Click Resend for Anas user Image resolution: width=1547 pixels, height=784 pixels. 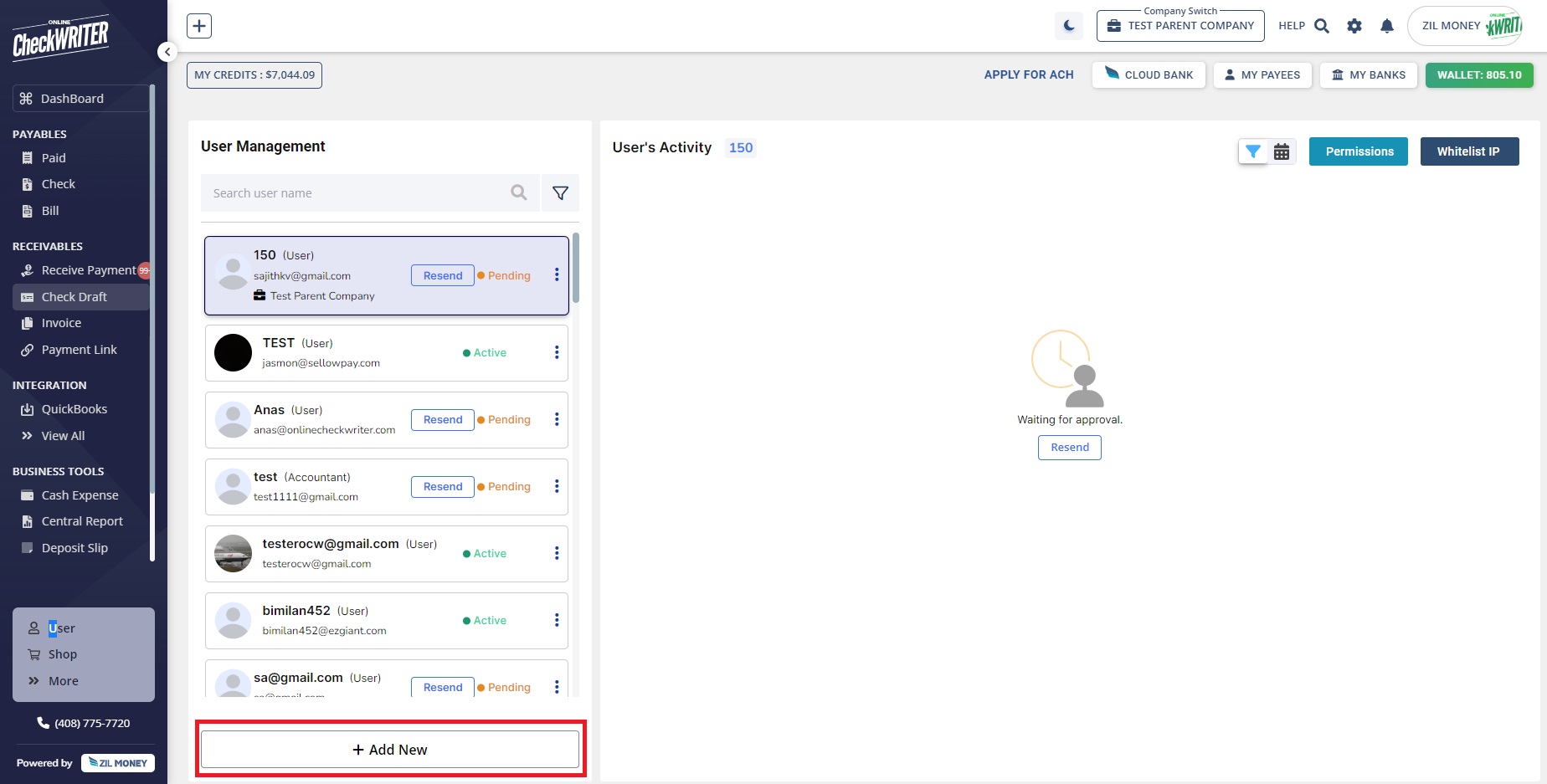[x=442, y=420]
